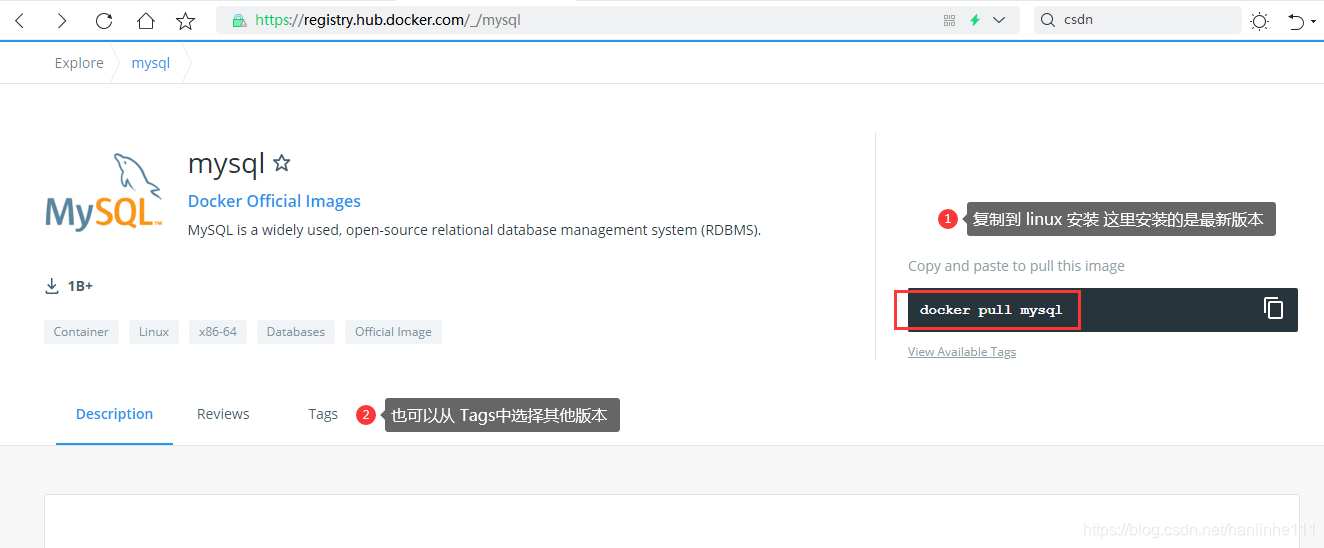The image size is (1324, 548).
Task: Select the docker pull mysql command text
Action: coord(991,310)
